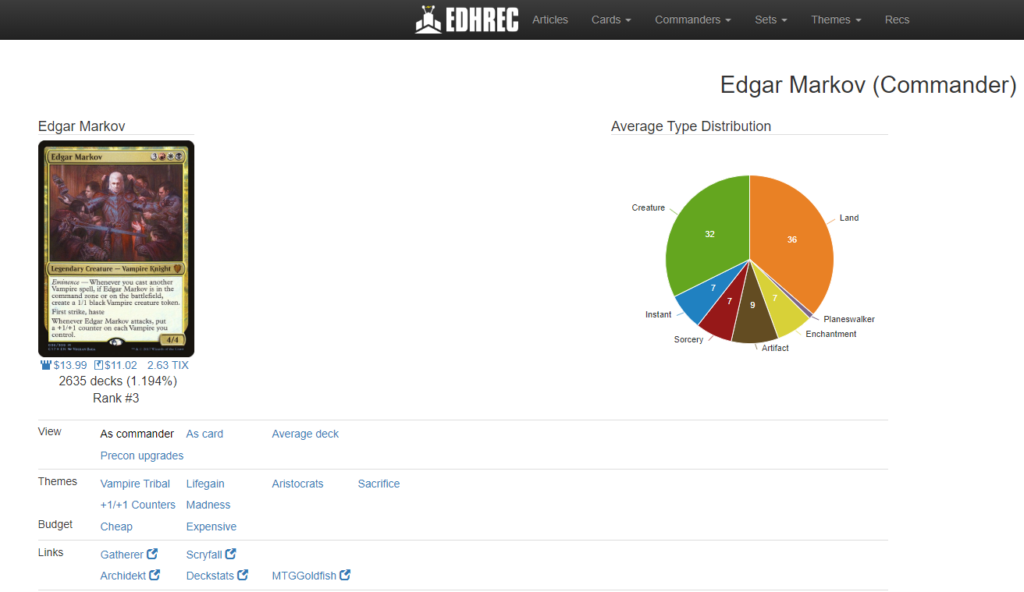Click the 'View' row label
Viewport: 1024px width, 592px height.
point(50,431)
